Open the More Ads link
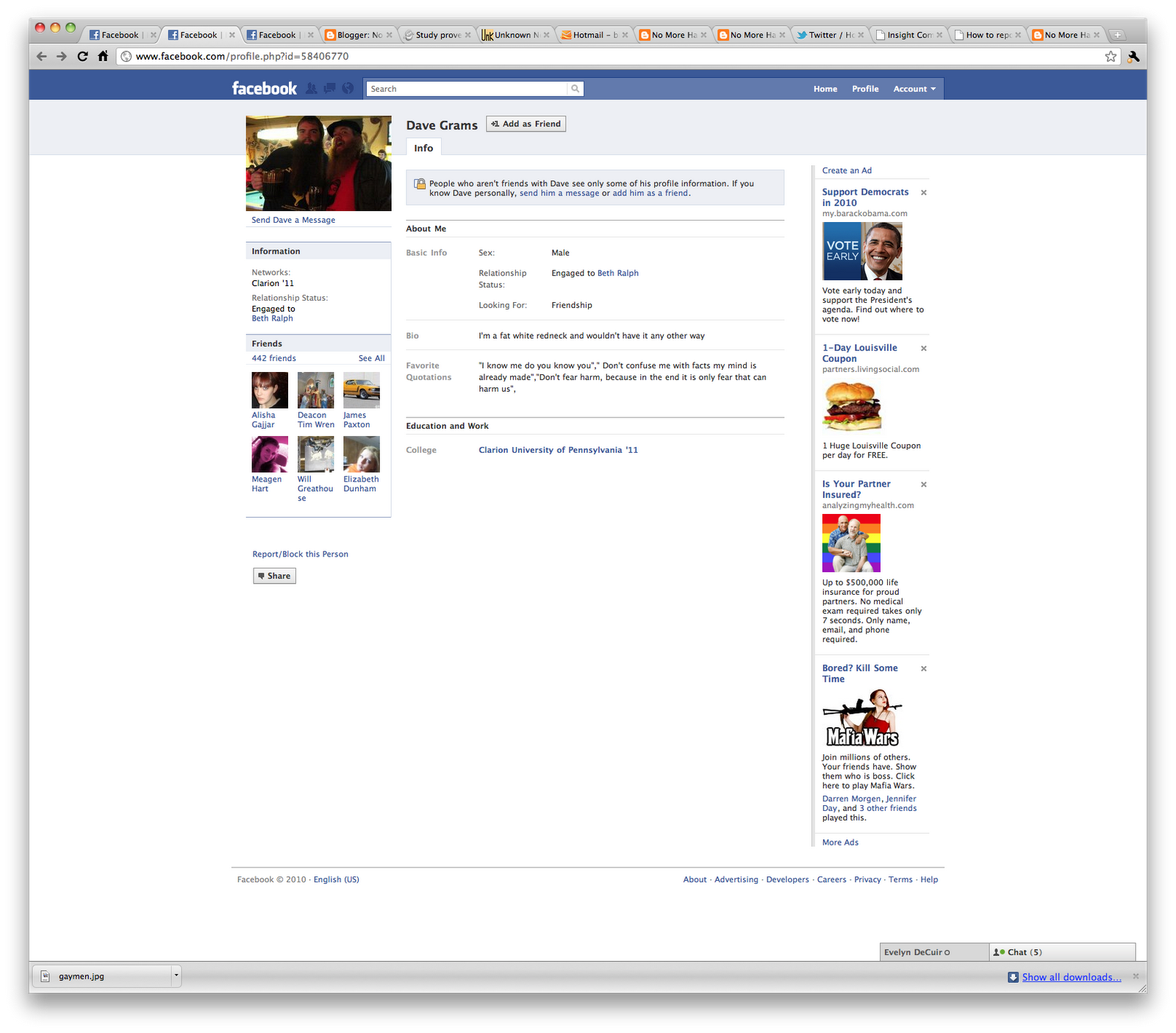Viewport: 1176px width, 1033px height. [840, 843]
